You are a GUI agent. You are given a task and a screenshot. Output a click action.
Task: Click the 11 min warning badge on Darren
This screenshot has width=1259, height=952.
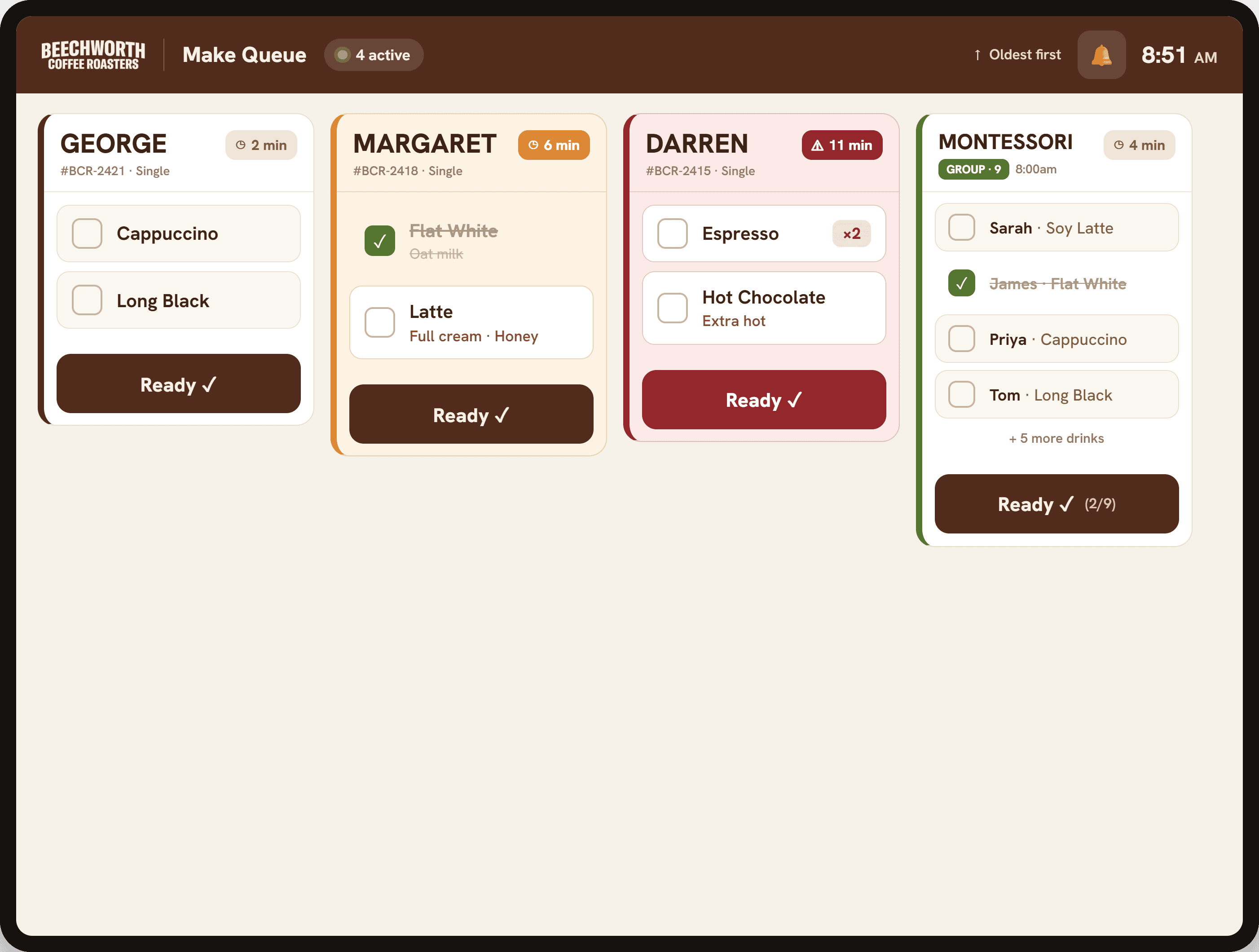[x=842, y=145]
